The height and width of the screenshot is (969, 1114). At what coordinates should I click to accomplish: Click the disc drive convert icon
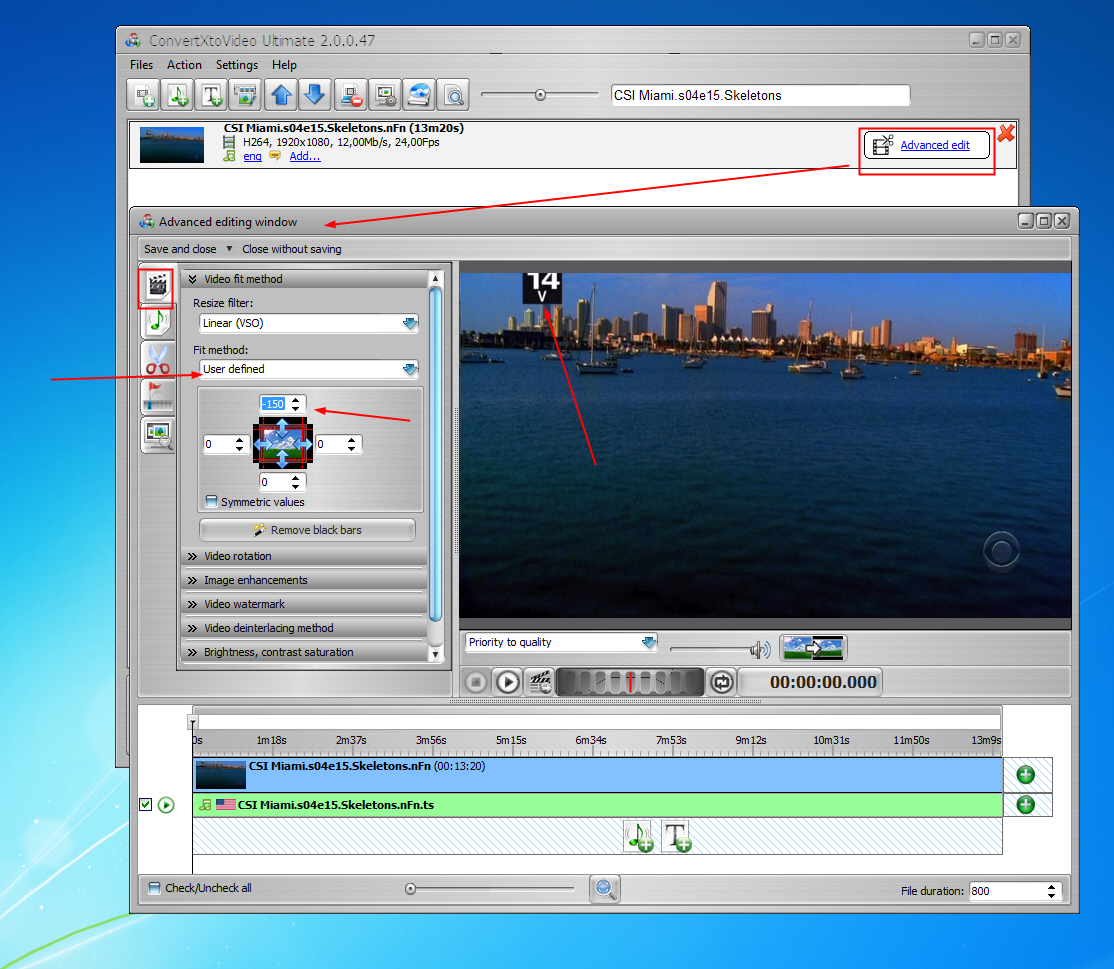click(419, 94)
